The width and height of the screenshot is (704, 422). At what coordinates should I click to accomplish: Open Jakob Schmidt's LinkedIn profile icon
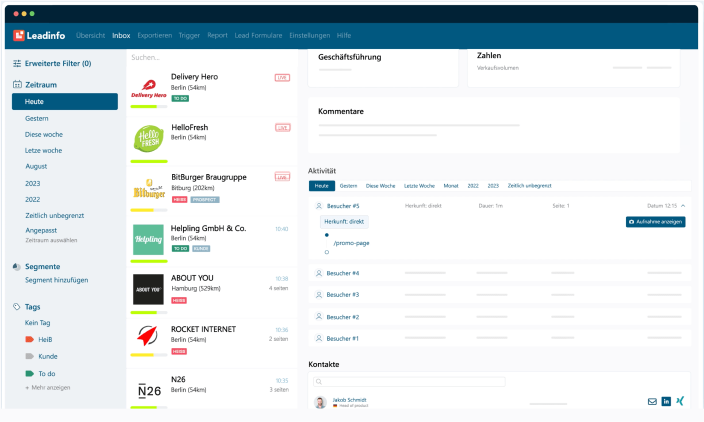coord(666,401)
